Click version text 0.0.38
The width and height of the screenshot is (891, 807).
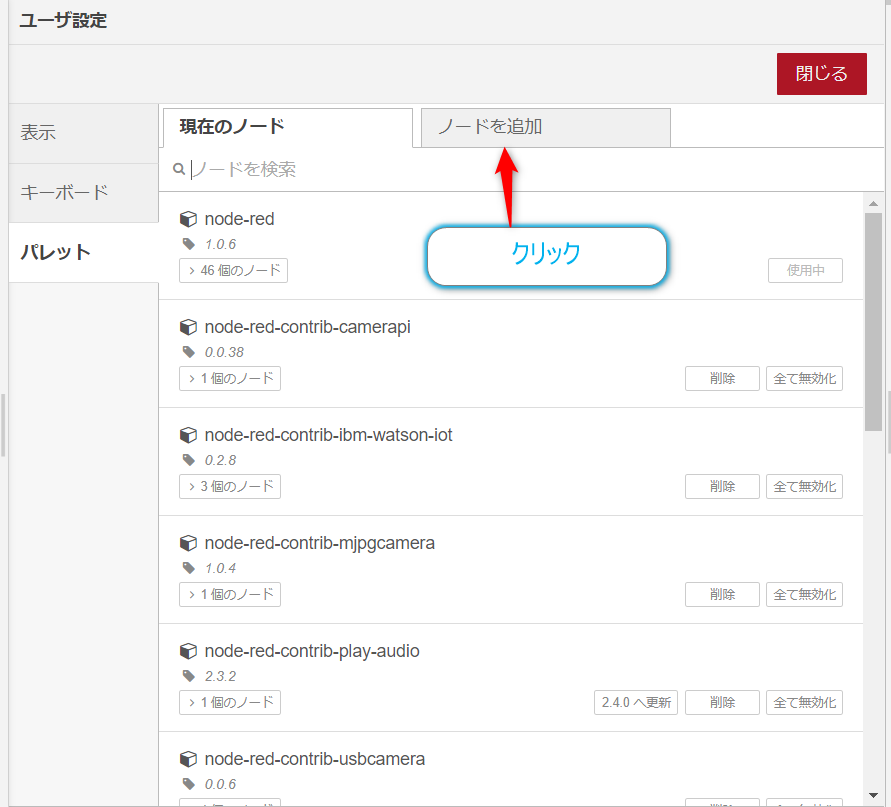click(x=224, y=352)
